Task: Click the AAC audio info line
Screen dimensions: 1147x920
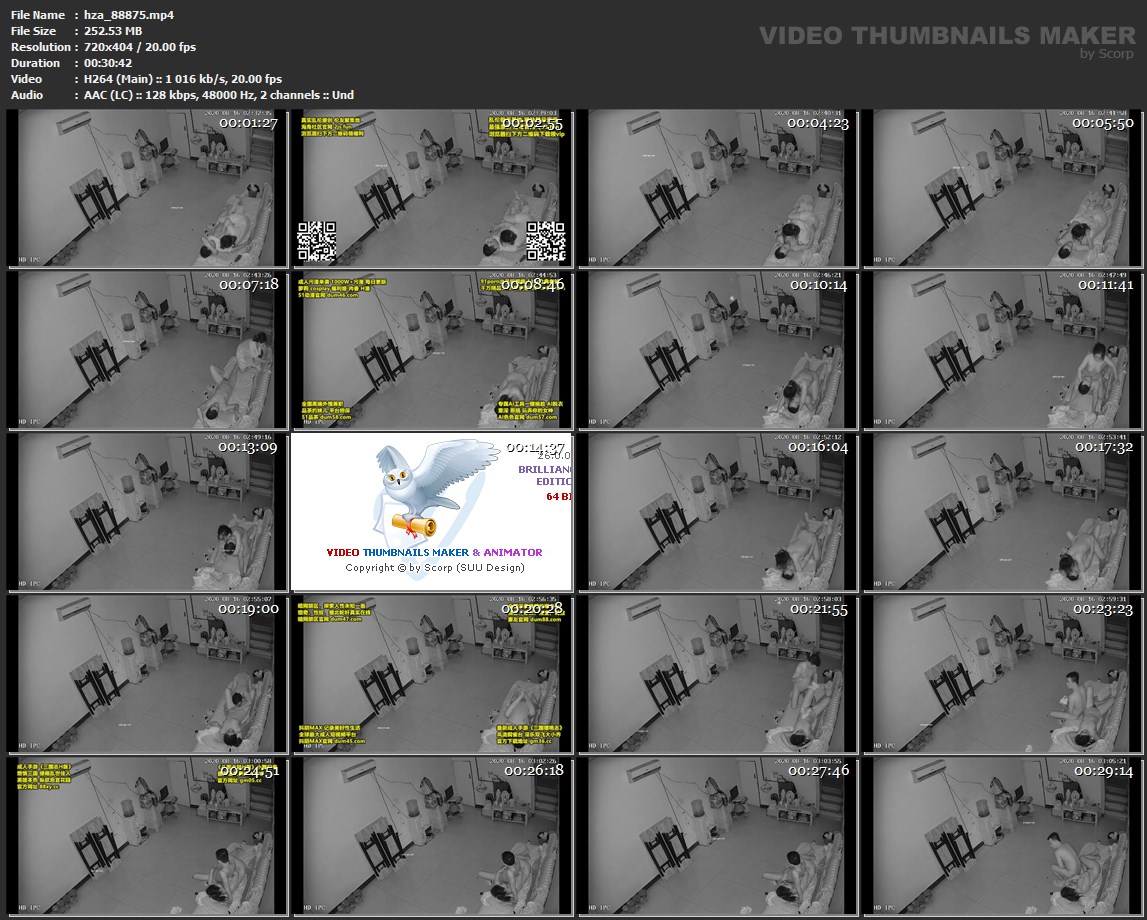Action: click(213, 95)
